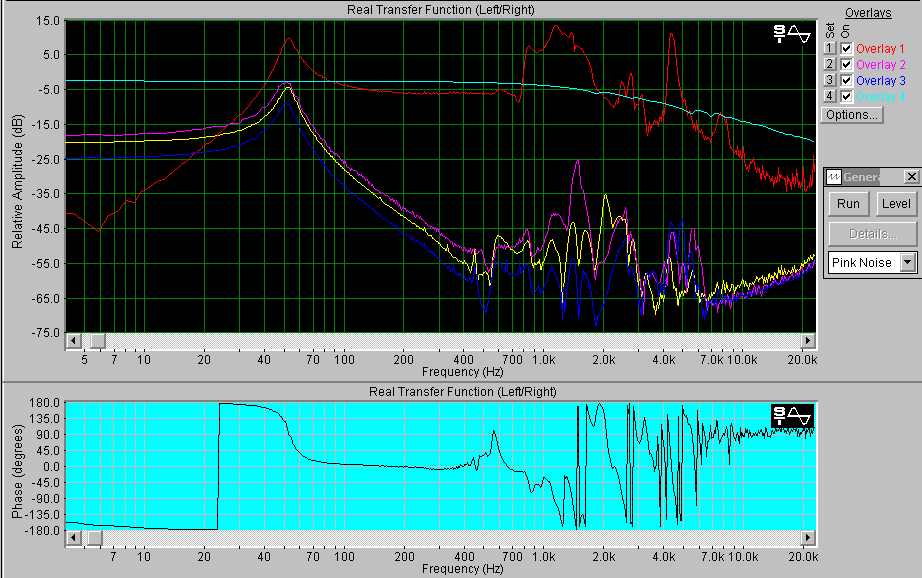Click phase plot scrollbar left arrow
922x578 pixels.
pos(74,537)
